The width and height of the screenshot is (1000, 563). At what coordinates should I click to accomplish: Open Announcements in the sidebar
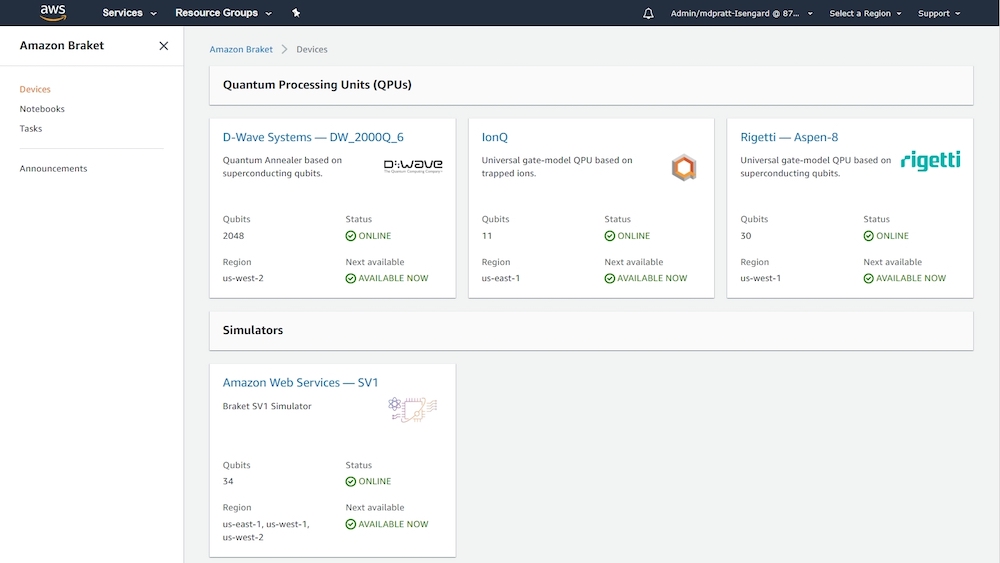(x=54, y=169)
